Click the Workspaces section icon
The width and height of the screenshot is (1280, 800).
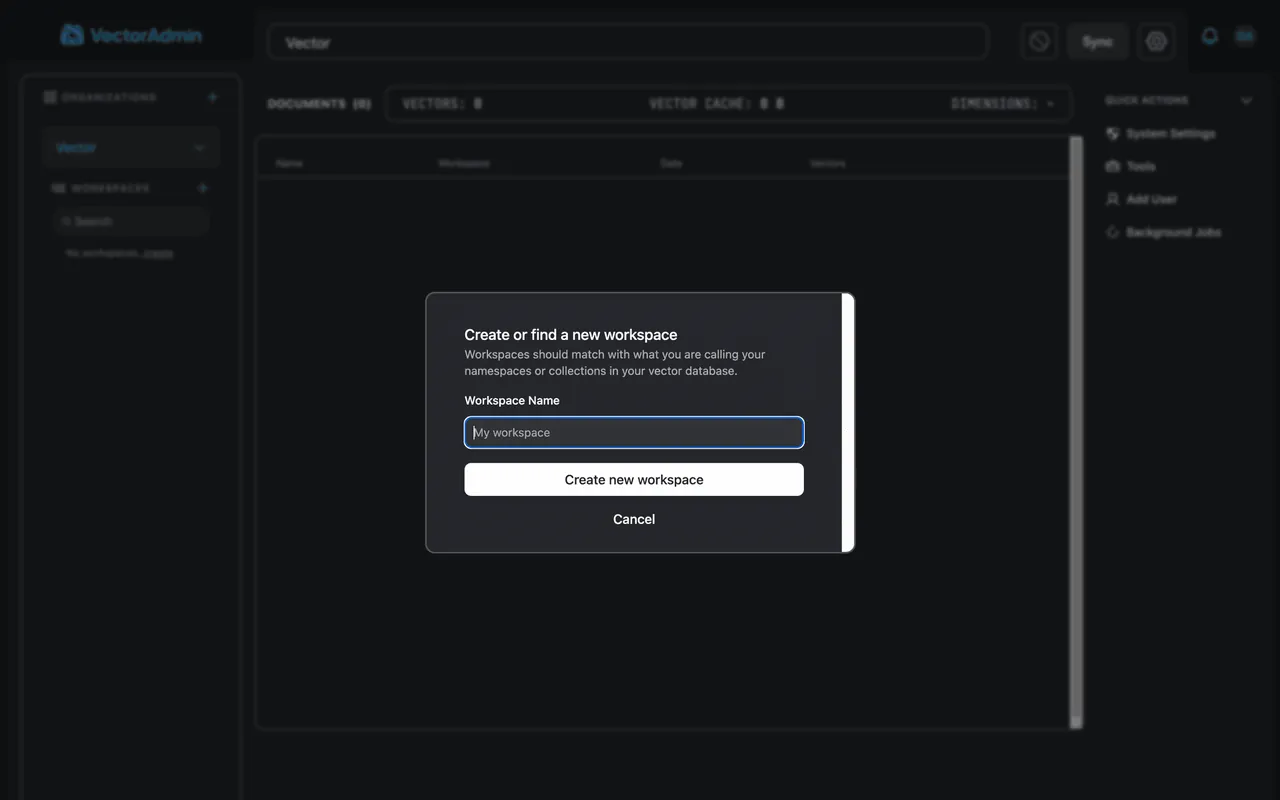click(58, 188)
